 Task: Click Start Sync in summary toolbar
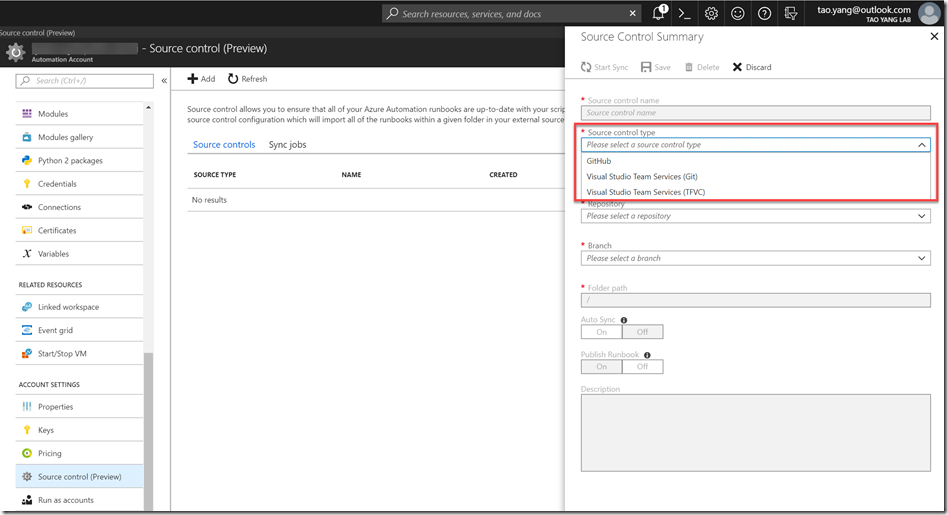604,67
